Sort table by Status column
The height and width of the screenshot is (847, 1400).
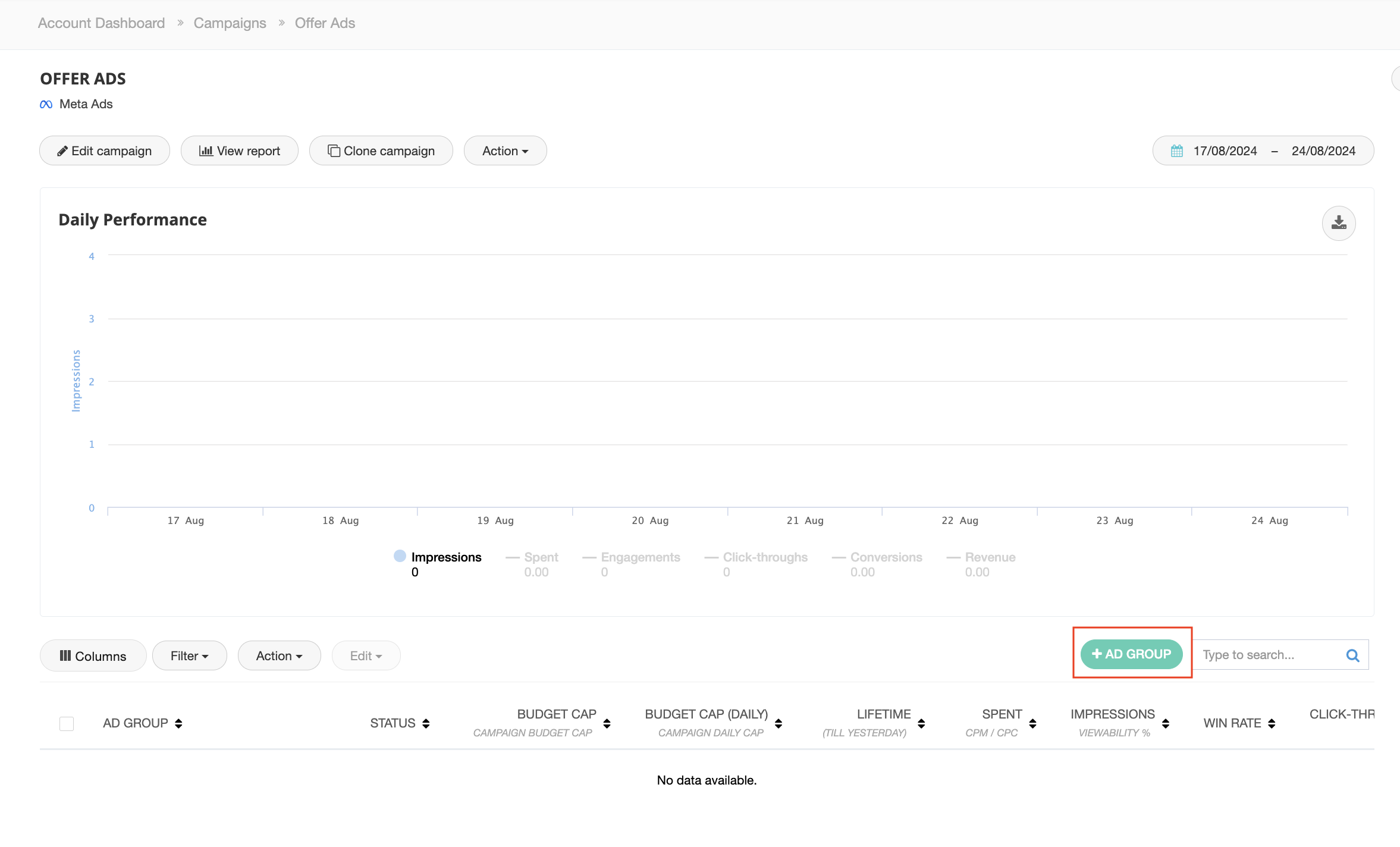point(426,723)
